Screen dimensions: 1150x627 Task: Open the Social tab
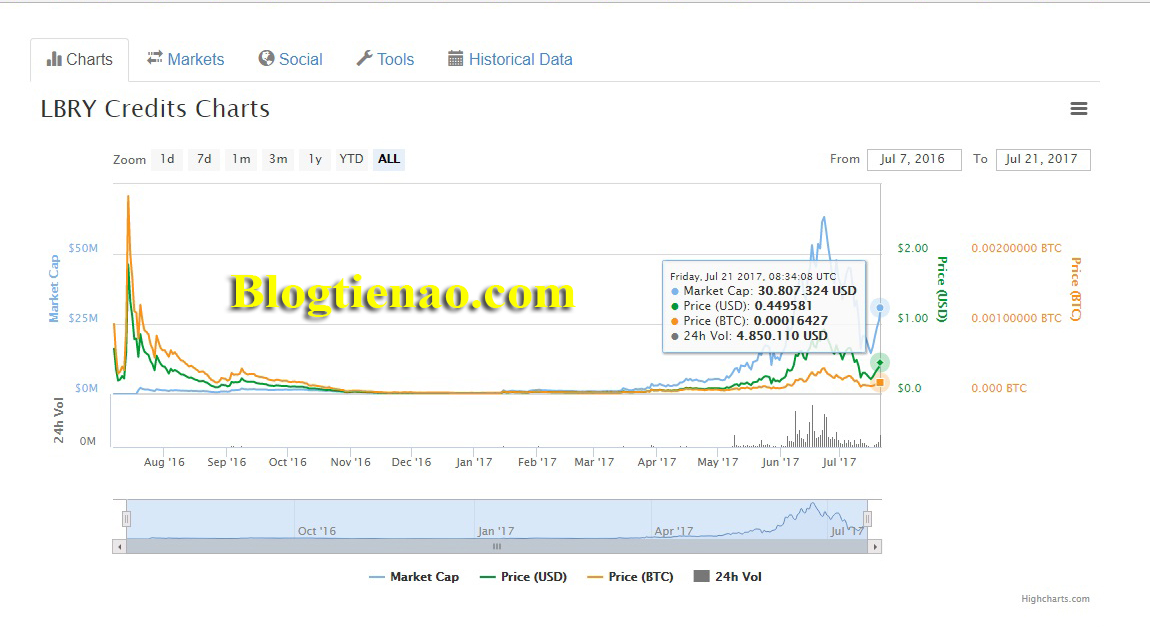(x=290, y=59)
